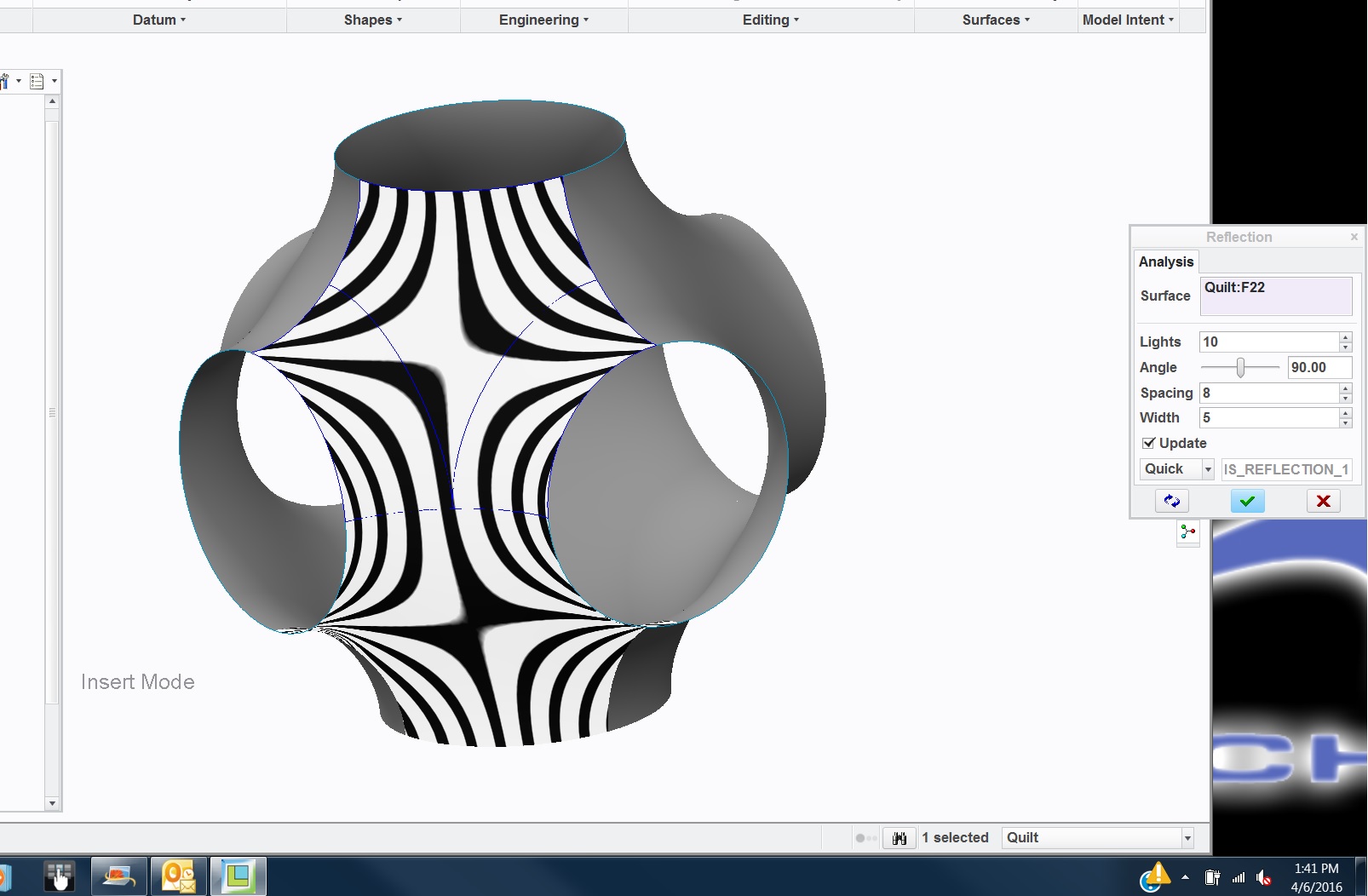Increase the Lights count with up arrow

click(x=1346, y=337)
